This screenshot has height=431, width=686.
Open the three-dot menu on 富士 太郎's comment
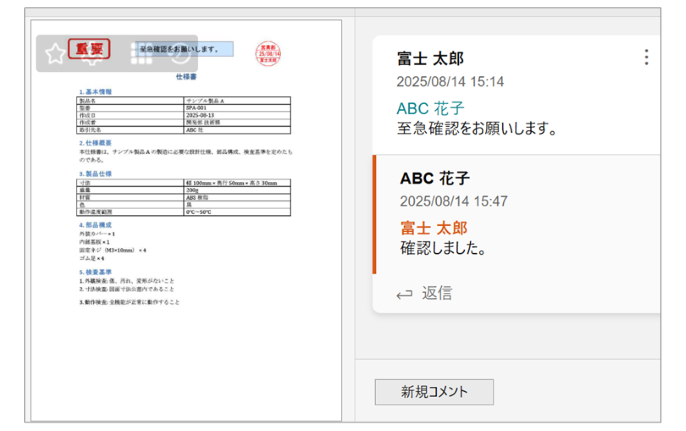coord(646,57)
